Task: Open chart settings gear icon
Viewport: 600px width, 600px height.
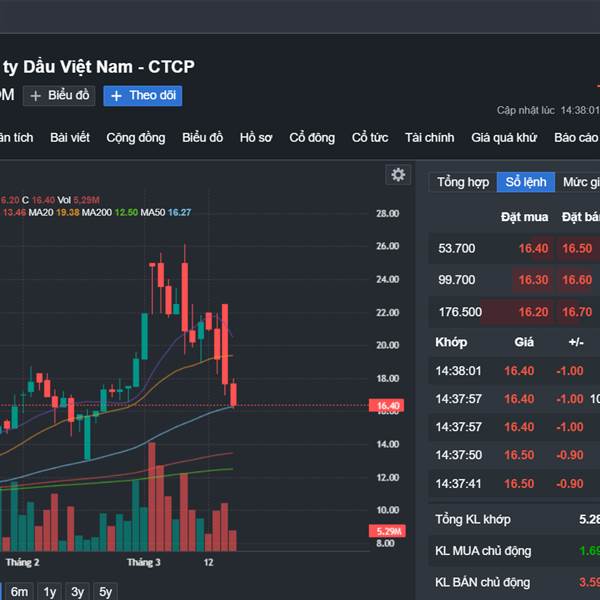Action: [x=398, y=175]
